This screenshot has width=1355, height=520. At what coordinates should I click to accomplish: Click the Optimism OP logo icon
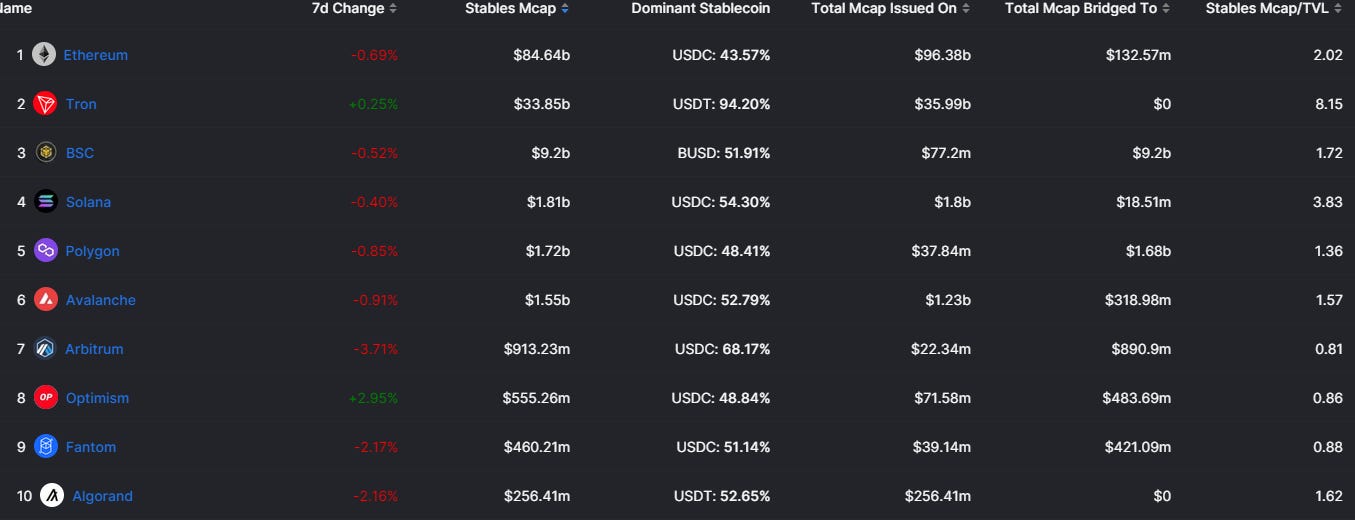tap(46, 398)
